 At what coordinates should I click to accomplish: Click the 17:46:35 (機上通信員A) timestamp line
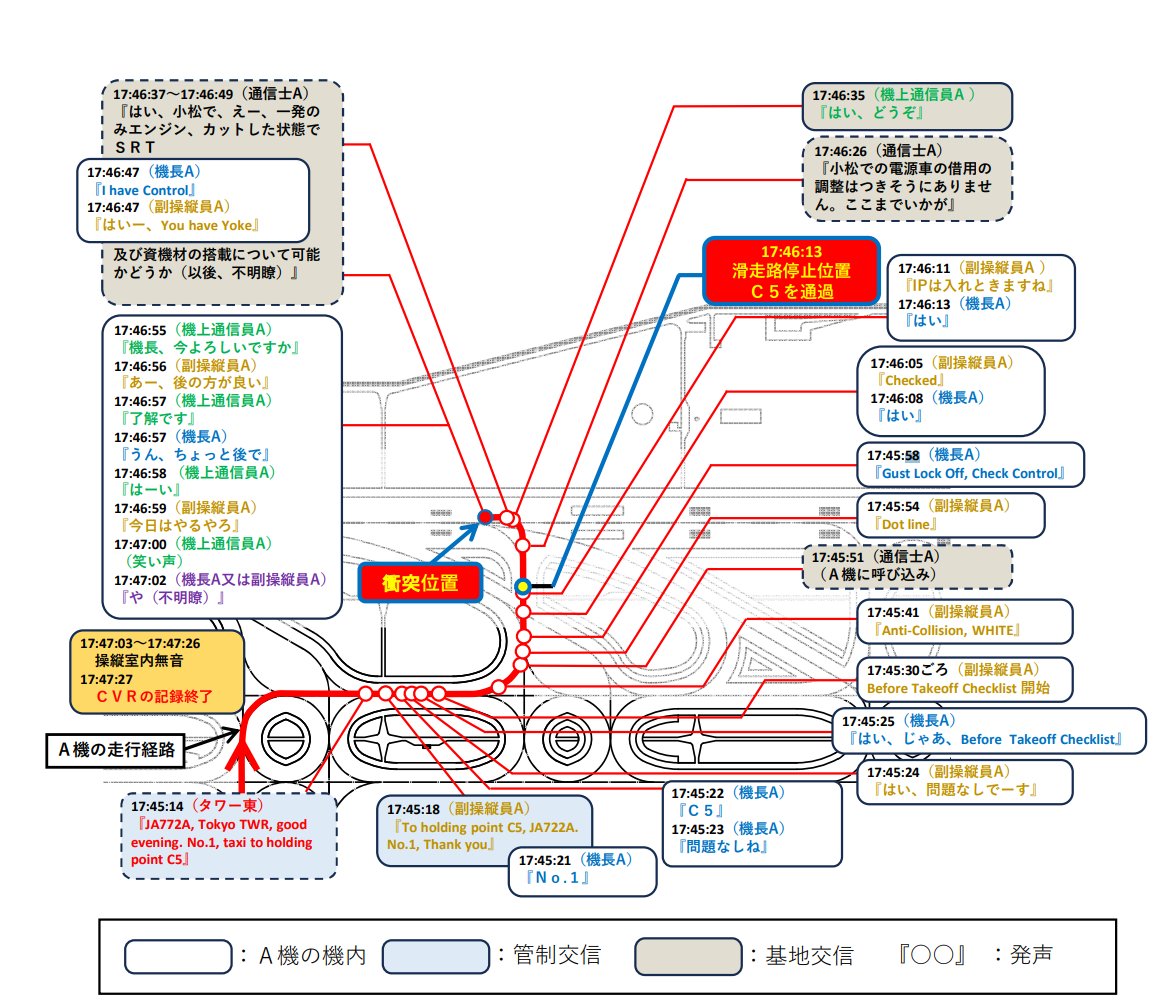[x=894, y=95]
